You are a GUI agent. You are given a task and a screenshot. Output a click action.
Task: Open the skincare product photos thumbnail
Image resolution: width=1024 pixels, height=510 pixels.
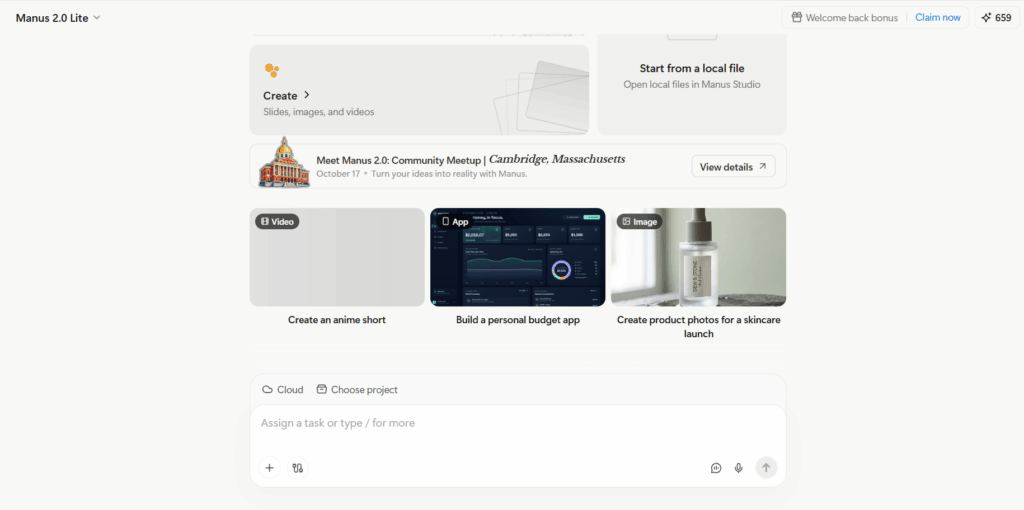699,257
